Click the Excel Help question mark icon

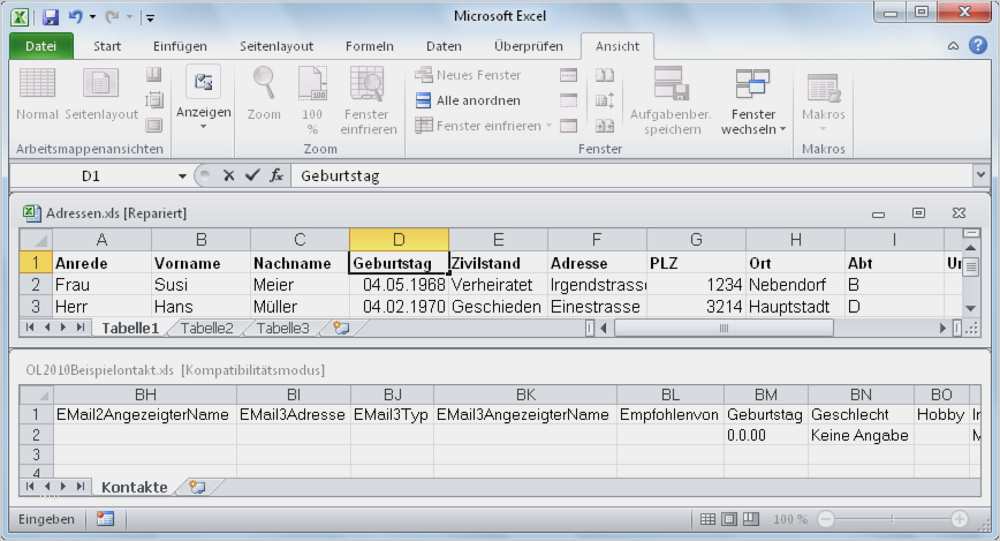click(978, 45)
